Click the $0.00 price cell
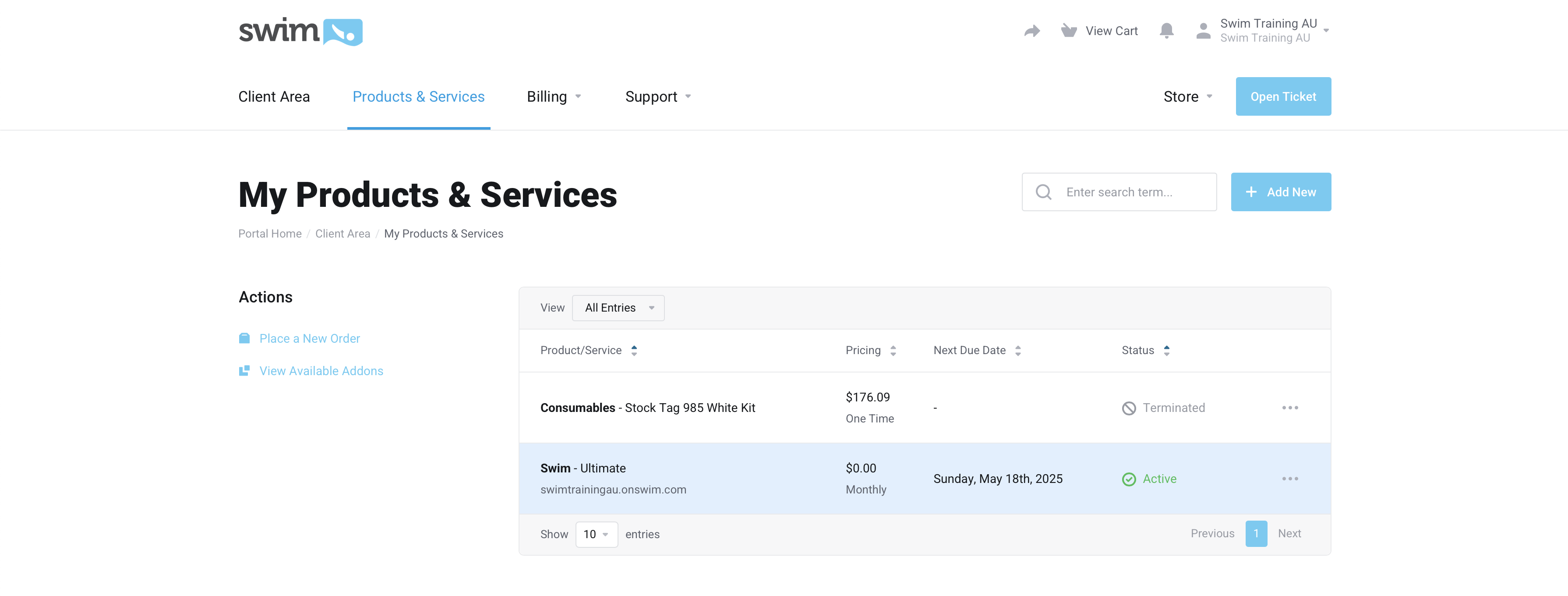 [x=861, y=468]
